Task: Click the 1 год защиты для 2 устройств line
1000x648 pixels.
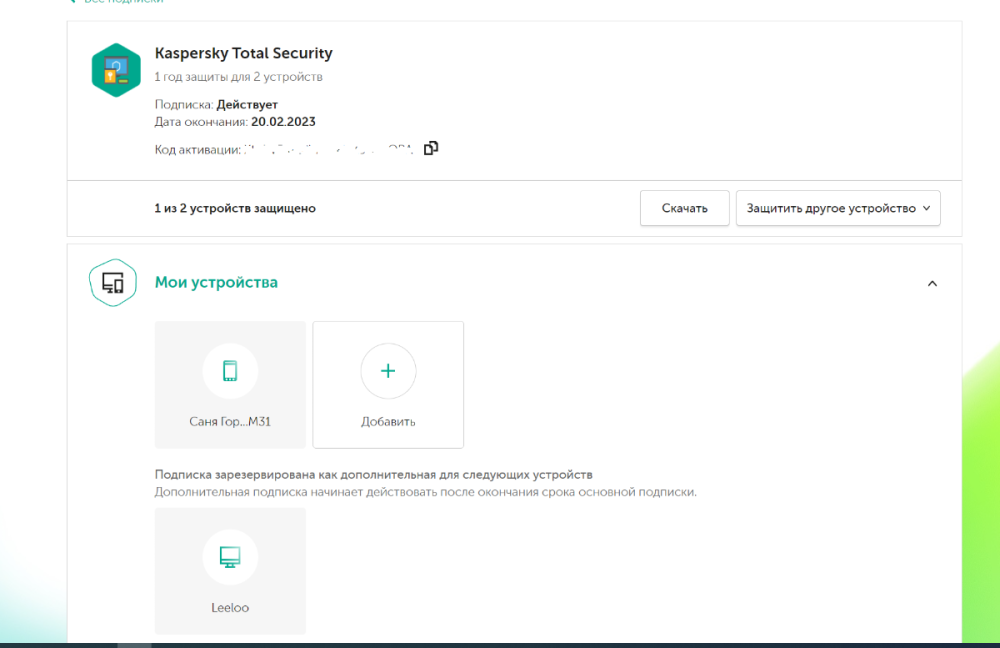Action: (x=238, y=77)
